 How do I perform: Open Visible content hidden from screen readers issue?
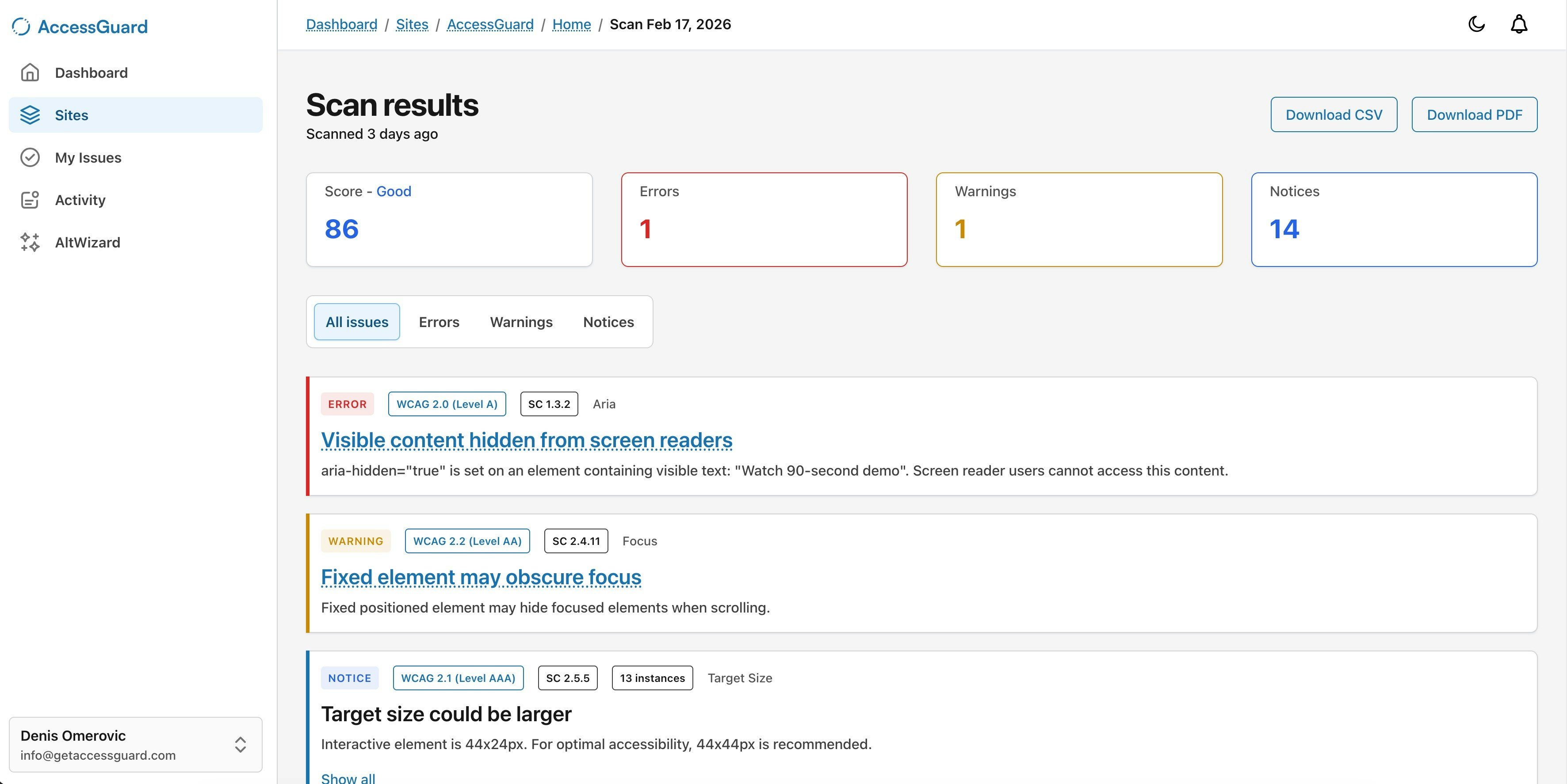[x=527, y=440]
